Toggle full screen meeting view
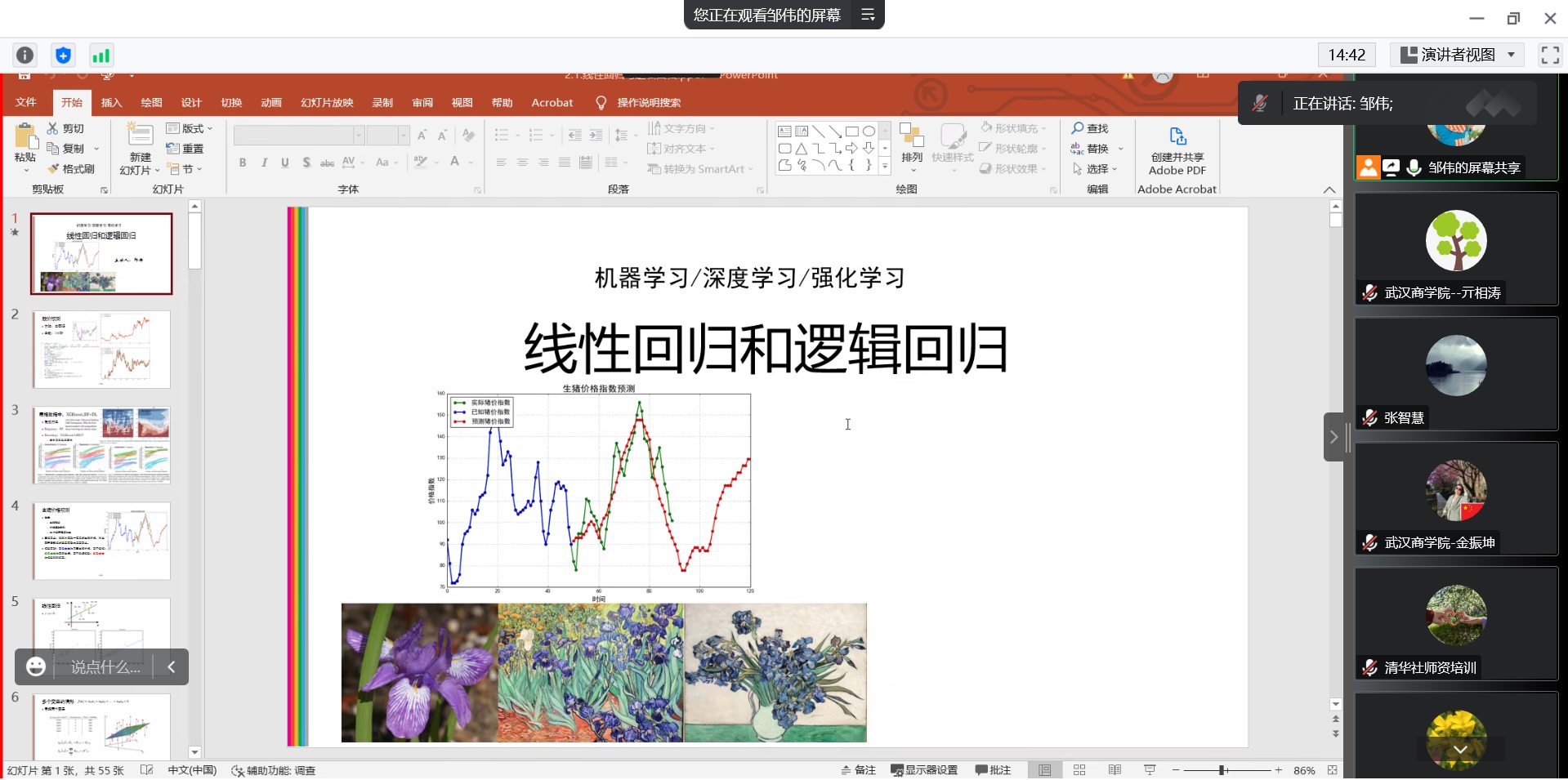This screenshot has height=780, width=1568. (x=1549, y=55)
